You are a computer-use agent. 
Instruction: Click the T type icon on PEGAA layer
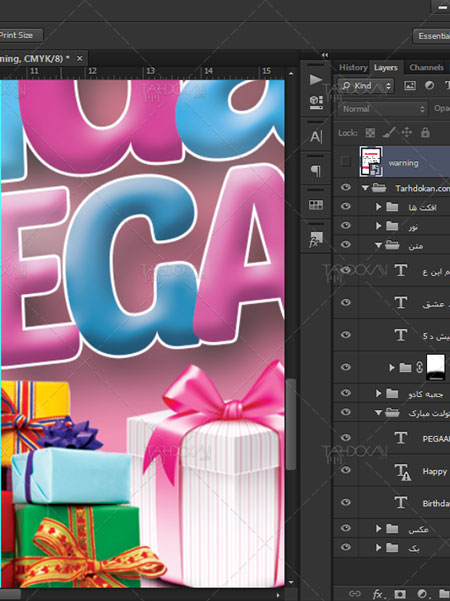click(401, 437)
